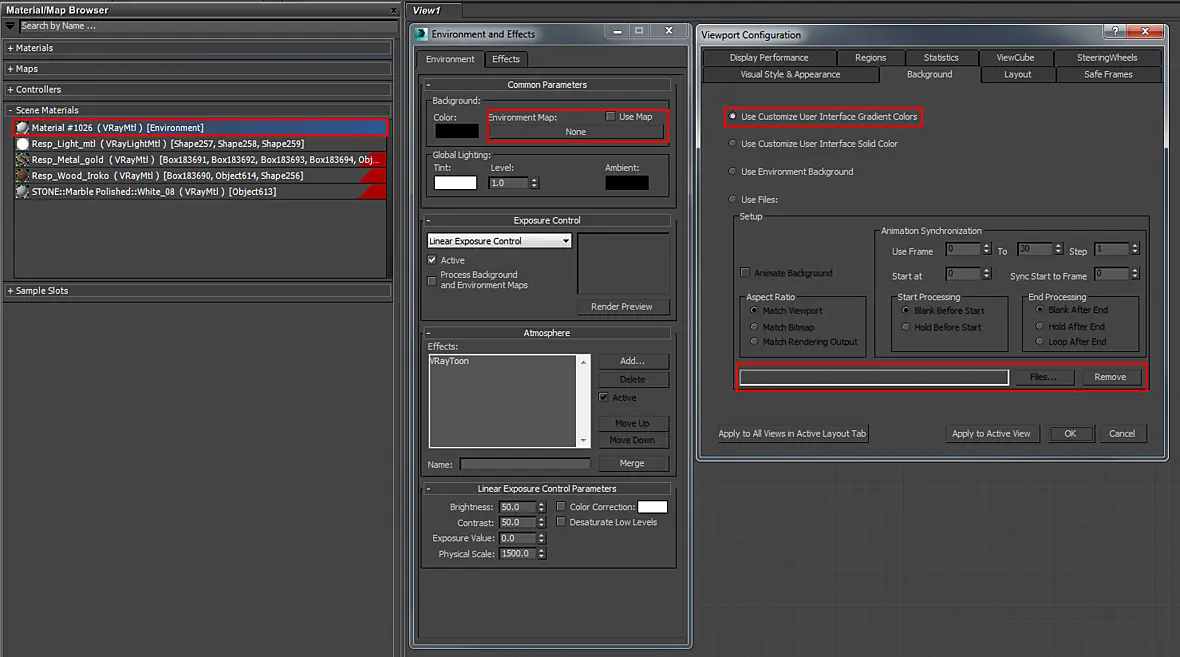Viewport: 1180px width, 657px height.
Task: Click Material #1026 sphere icon
Action: 23,128
